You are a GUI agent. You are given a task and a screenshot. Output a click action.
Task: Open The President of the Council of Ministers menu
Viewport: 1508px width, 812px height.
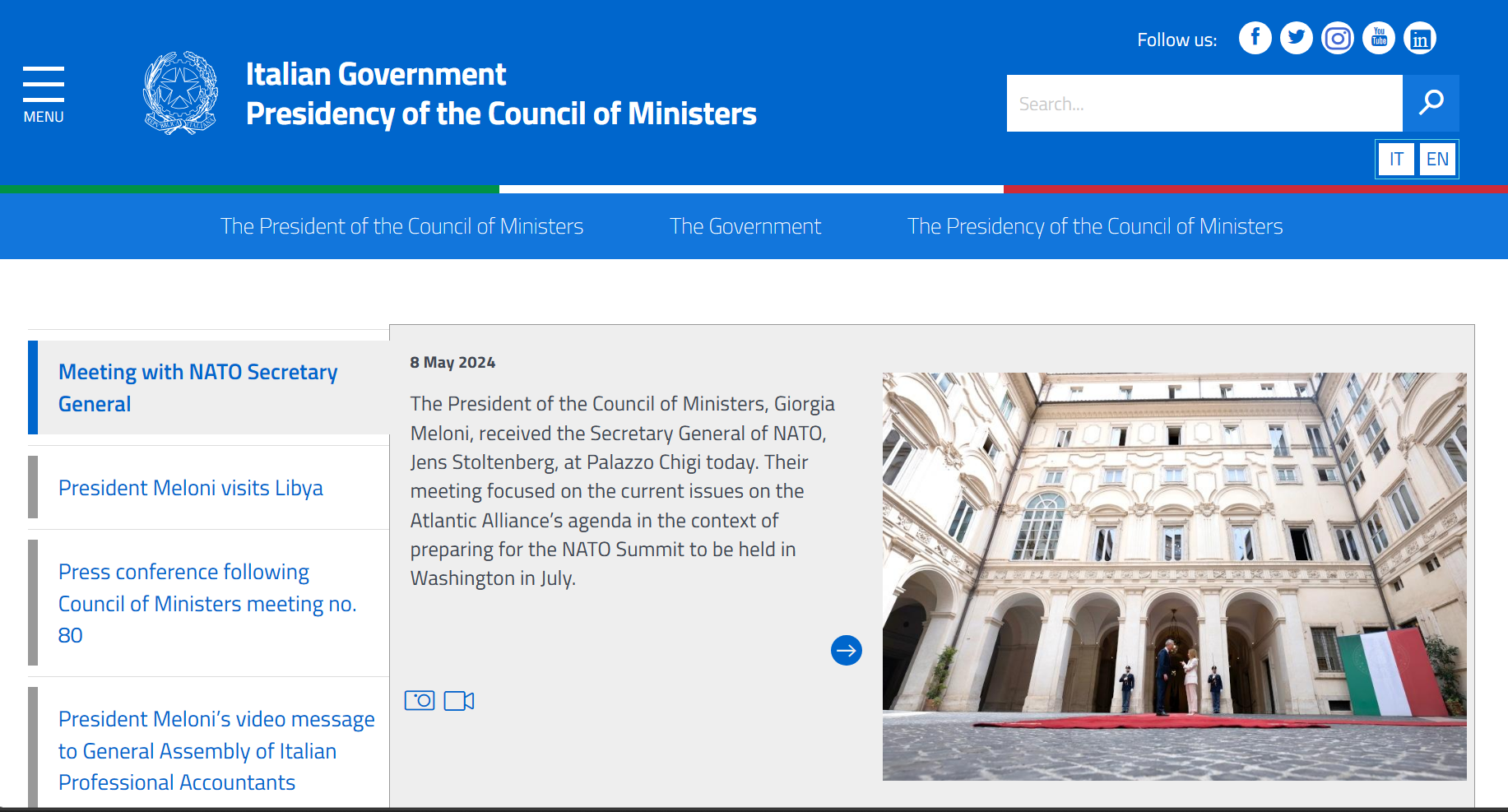(x=401, y=226)
